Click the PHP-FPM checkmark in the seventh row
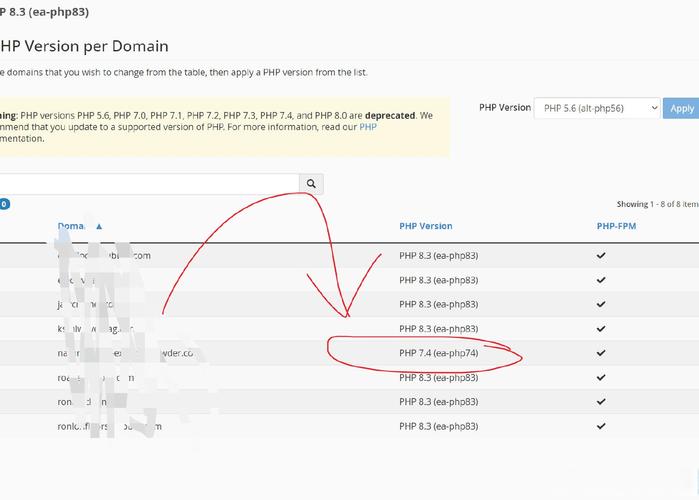This screenshot has width=699, height=500. click(x=601, y=402)
